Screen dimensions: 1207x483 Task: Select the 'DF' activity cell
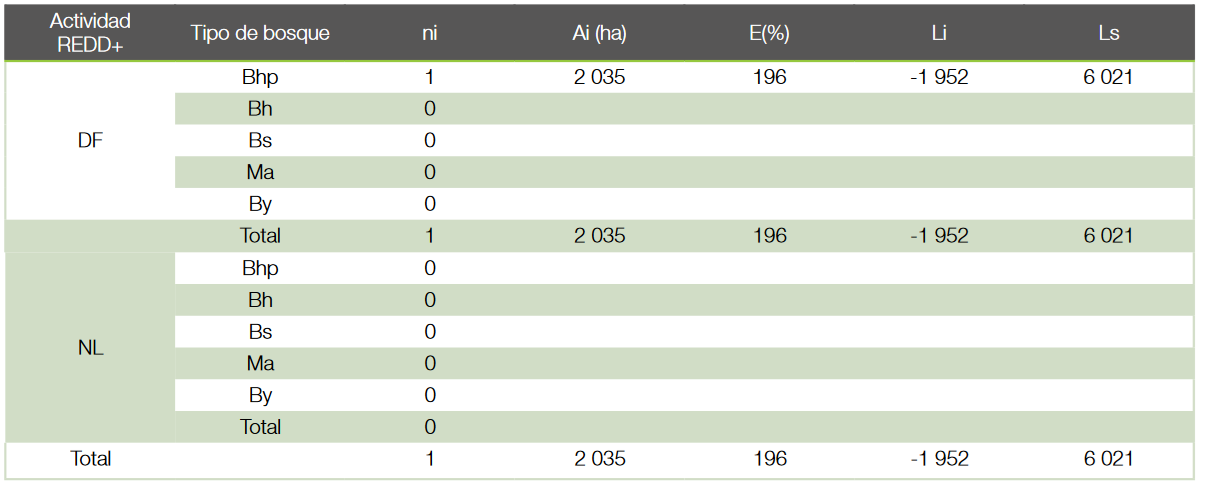point(90,141)
